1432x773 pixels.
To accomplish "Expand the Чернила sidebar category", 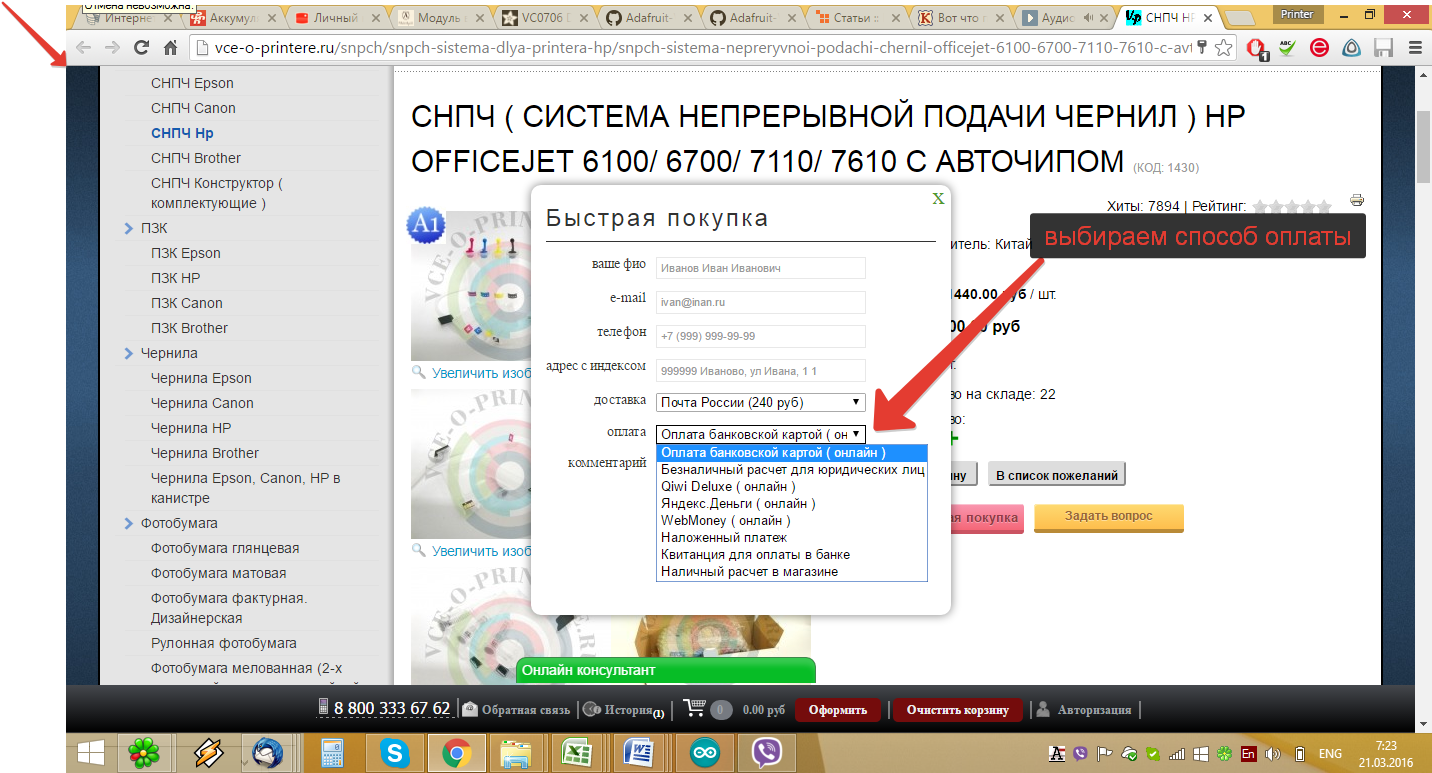I will (129, 353).
